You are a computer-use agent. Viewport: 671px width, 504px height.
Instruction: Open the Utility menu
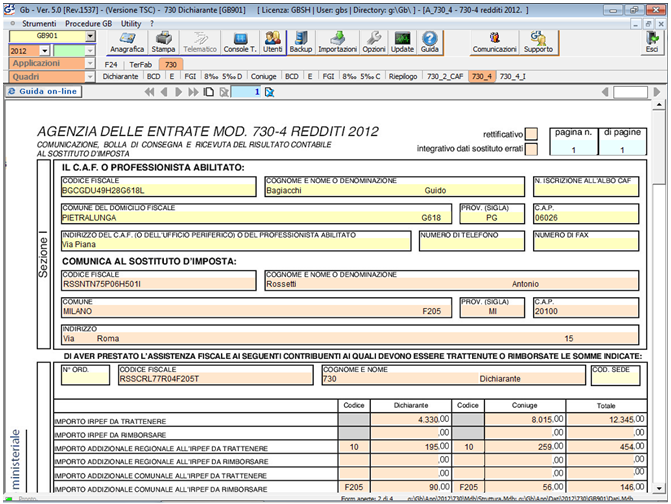[131, 24]
